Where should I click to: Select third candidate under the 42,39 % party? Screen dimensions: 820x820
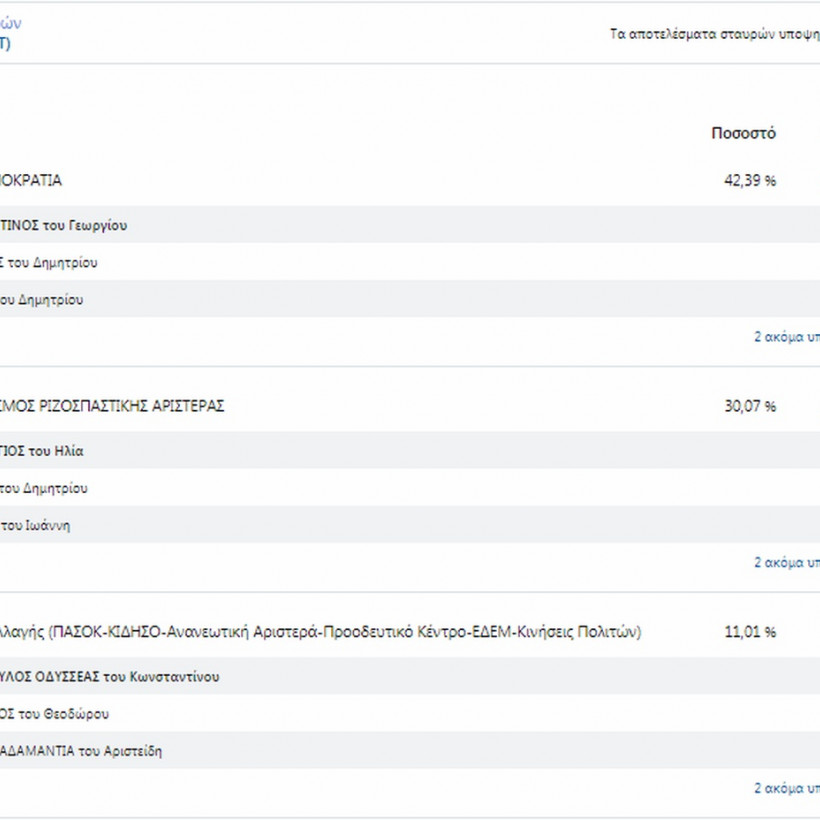(x=42, y=300)
